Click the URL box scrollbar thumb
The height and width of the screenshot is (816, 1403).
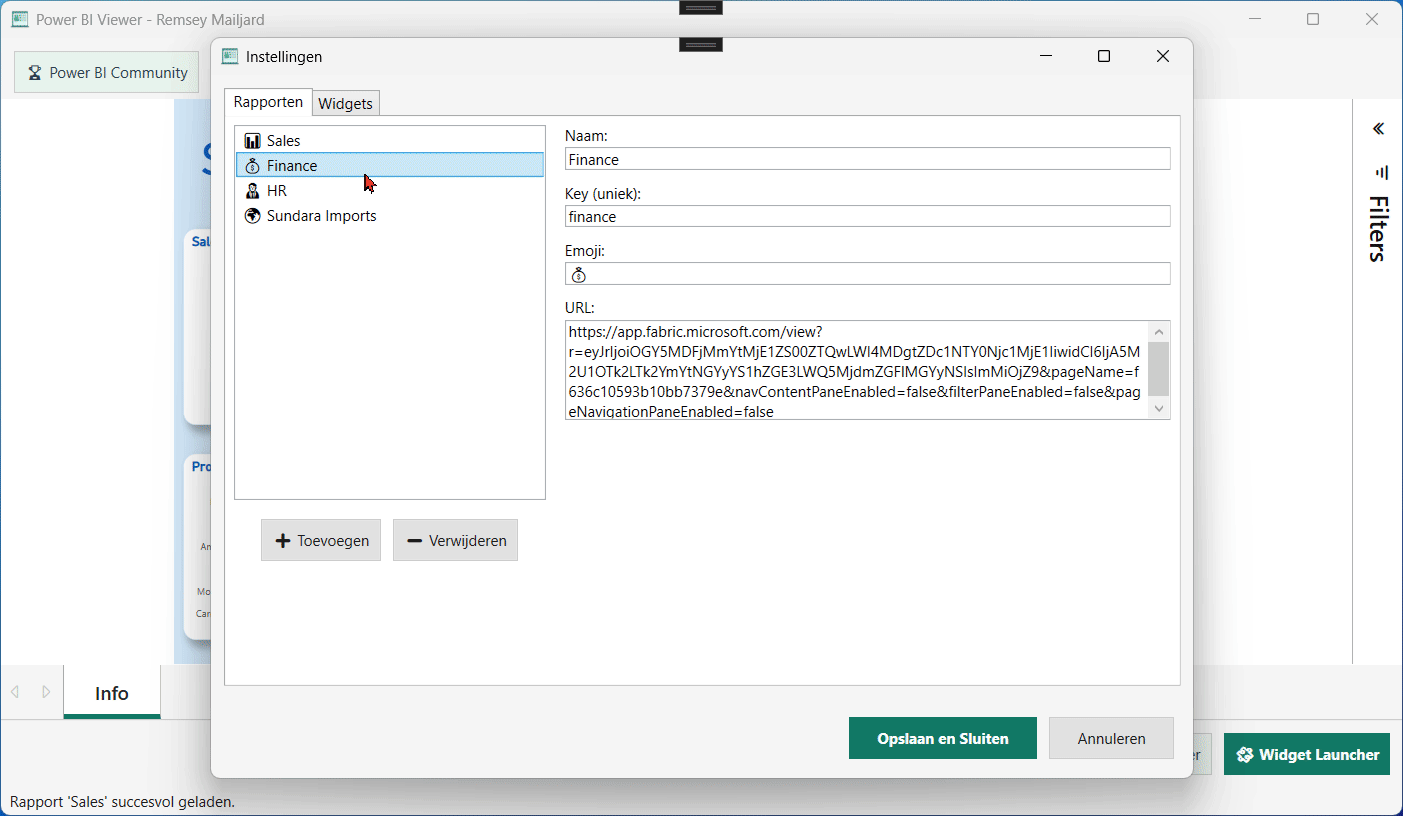[x=1158, y=369]
